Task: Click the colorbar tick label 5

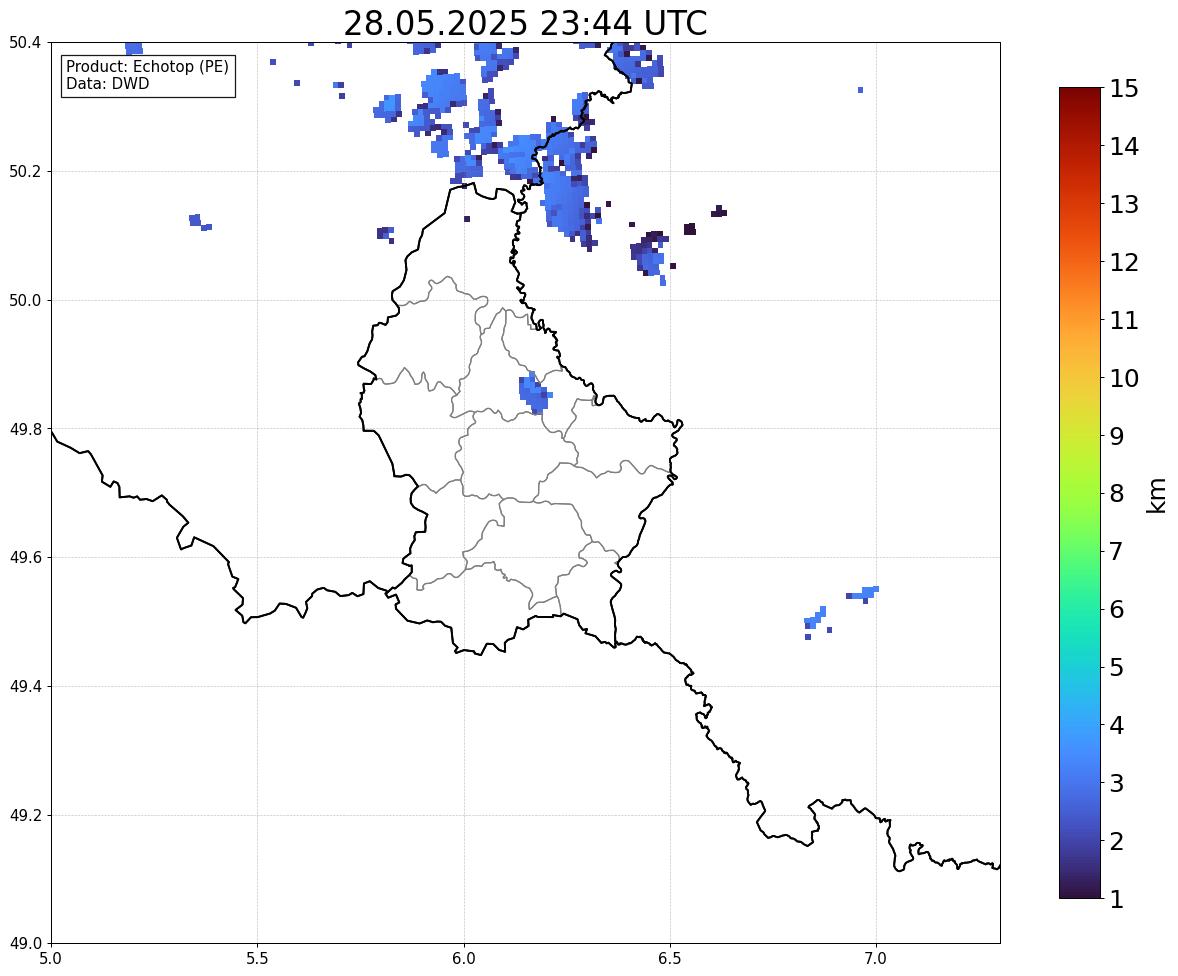Action: pos(1117,667)
